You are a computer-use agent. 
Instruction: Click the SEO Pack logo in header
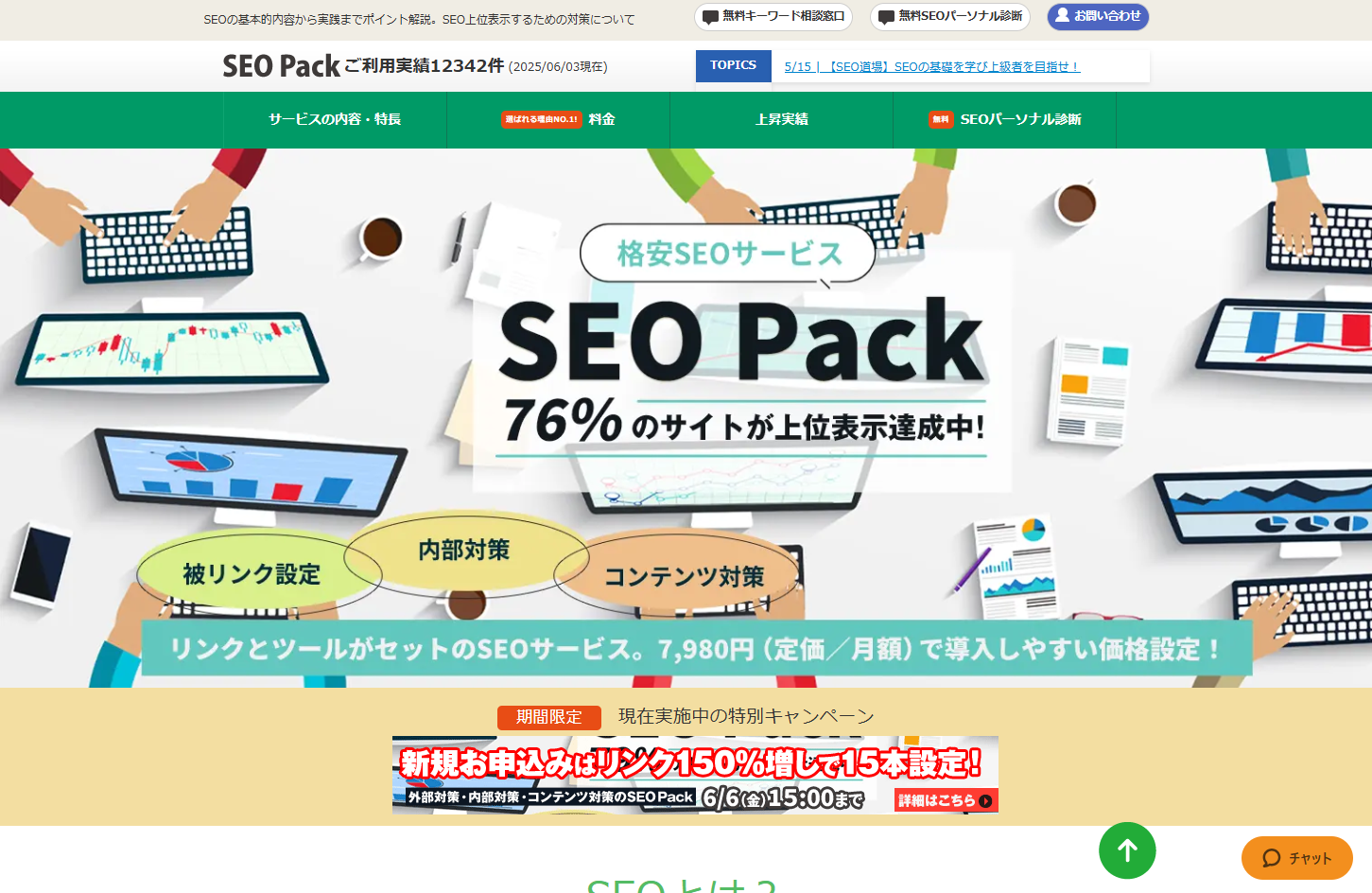pos(281,65)
